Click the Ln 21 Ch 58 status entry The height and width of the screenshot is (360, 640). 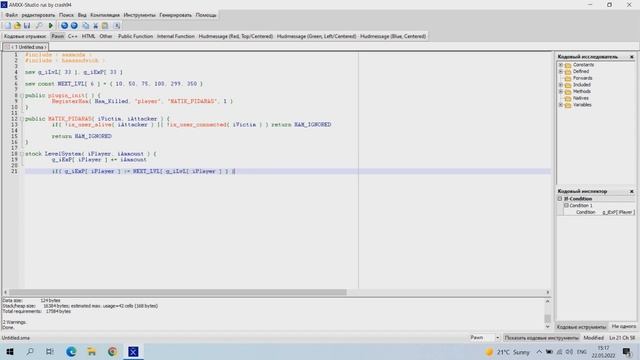pyautogui.click(x=622, y=338)
